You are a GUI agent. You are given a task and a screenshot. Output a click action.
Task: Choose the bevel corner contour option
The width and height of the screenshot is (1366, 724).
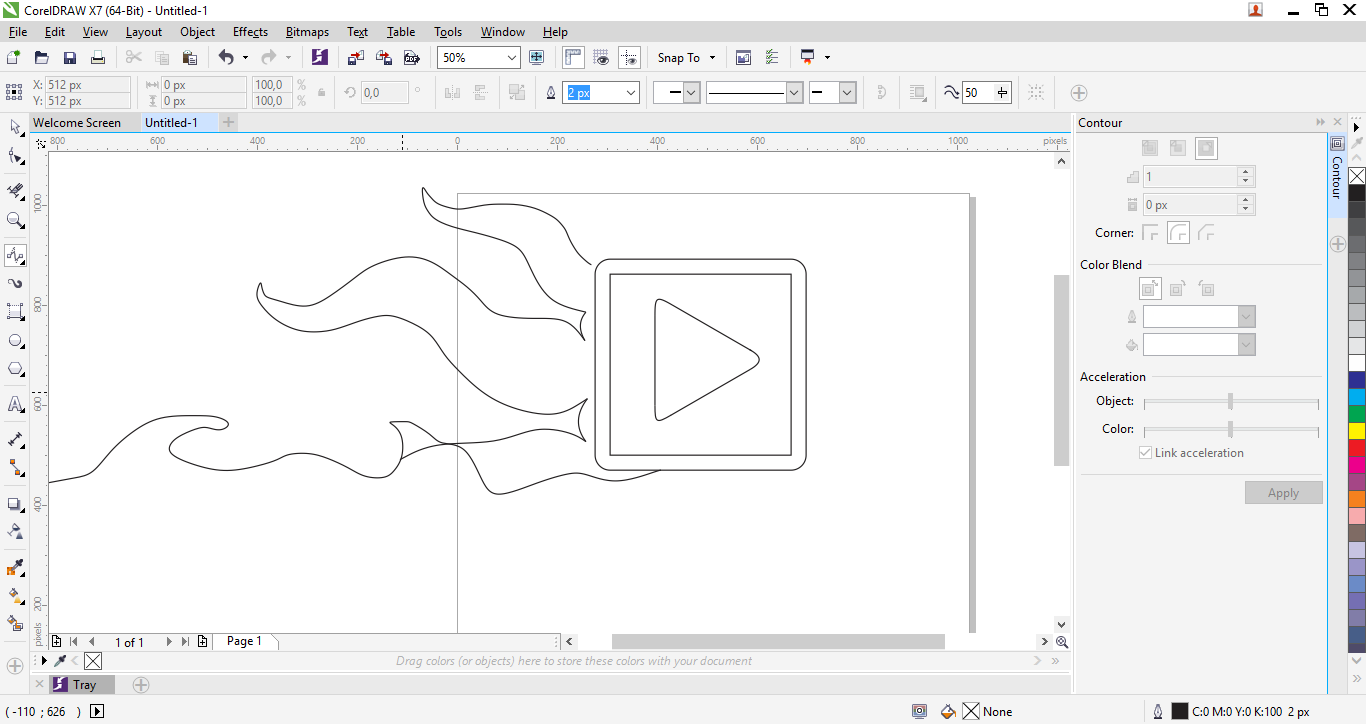coord(1206,233)
